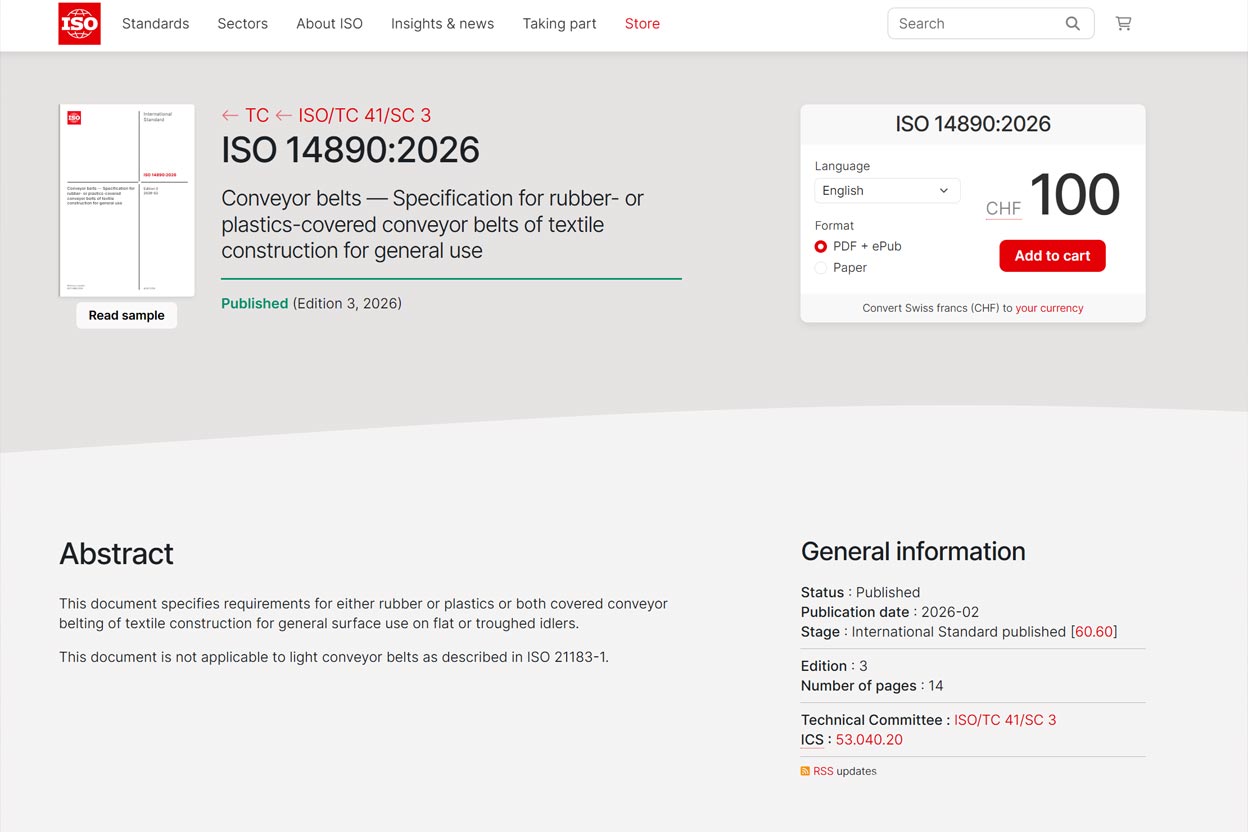
Task: Open stage code 60.60 link
Action: [x=1093, y=632]
